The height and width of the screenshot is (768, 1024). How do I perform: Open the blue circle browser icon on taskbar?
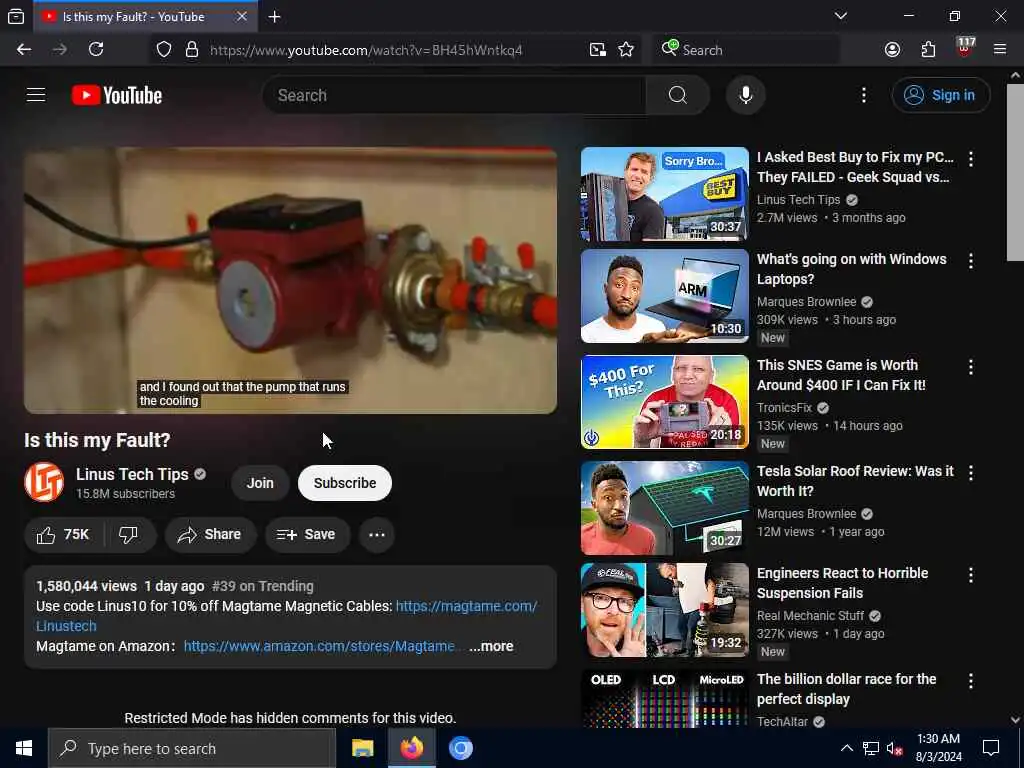pos(460,748)
